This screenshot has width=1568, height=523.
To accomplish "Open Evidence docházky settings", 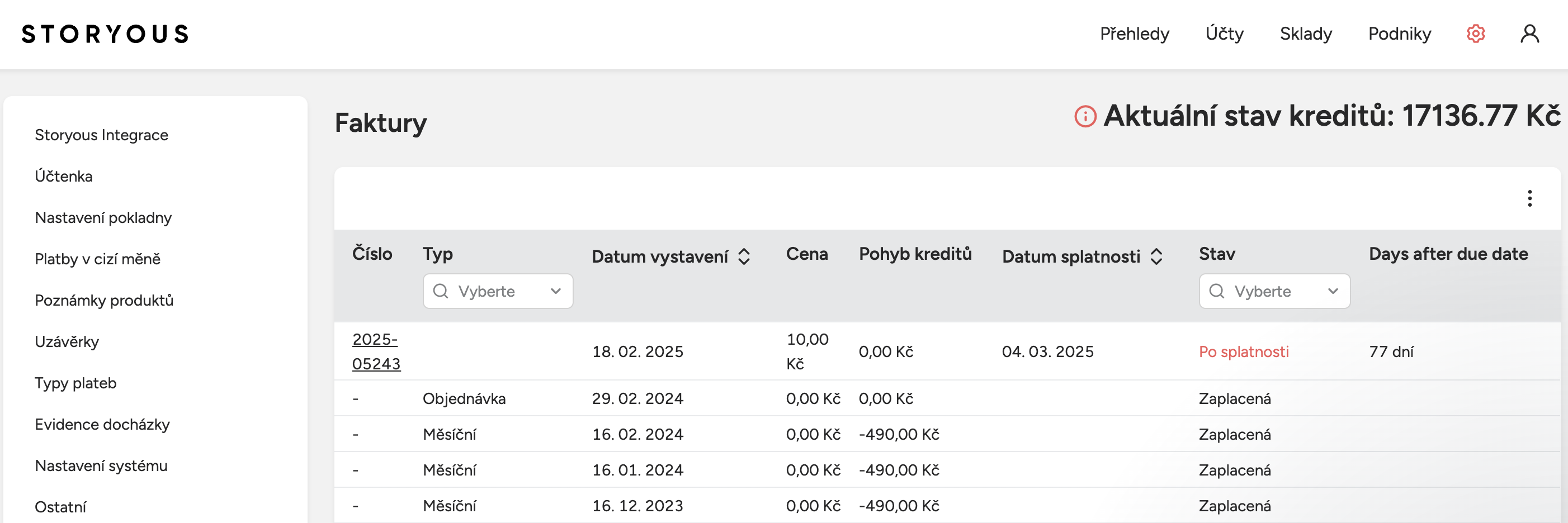I will click(x=102, y=425).
